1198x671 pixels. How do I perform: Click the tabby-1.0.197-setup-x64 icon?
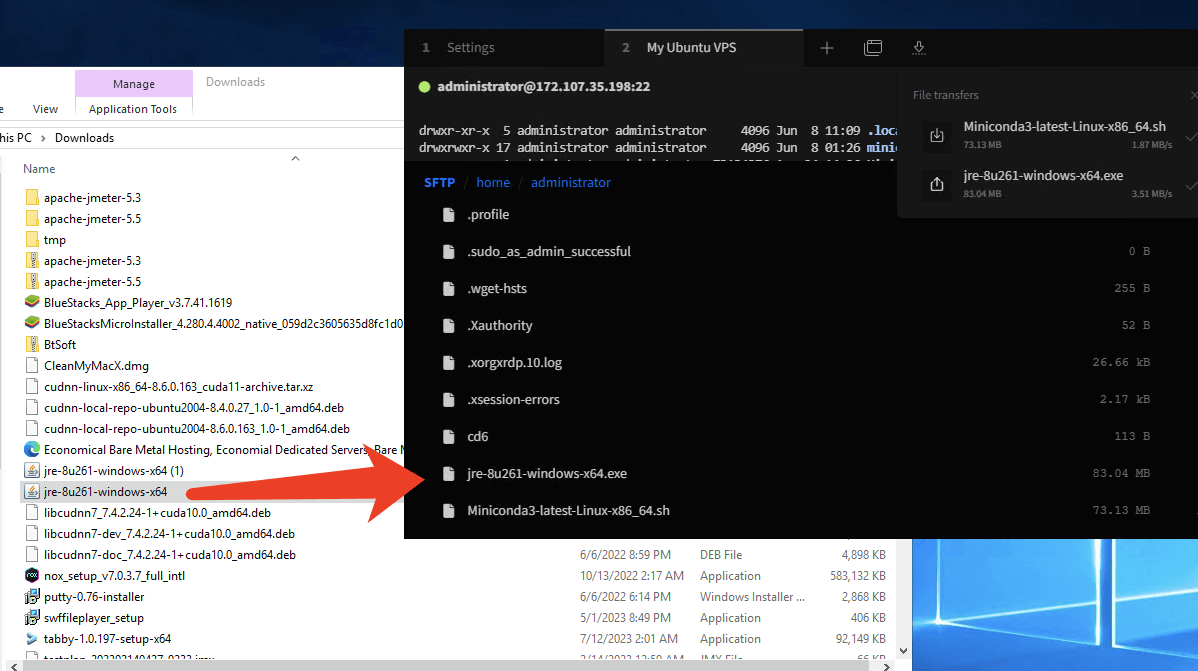[x=32, y=639]
